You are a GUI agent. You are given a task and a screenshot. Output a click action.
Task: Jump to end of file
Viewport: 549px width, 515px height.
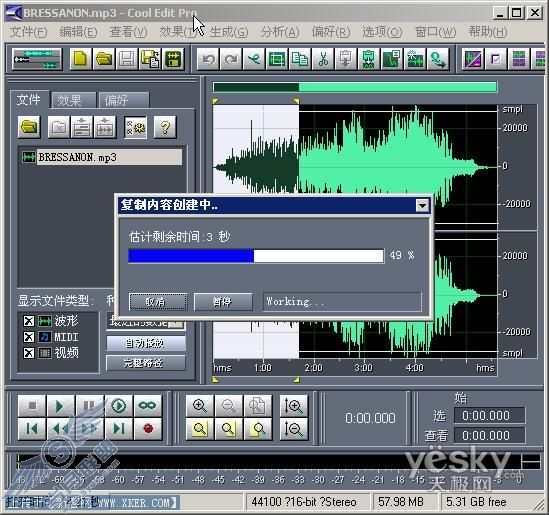tap(119, 429)
